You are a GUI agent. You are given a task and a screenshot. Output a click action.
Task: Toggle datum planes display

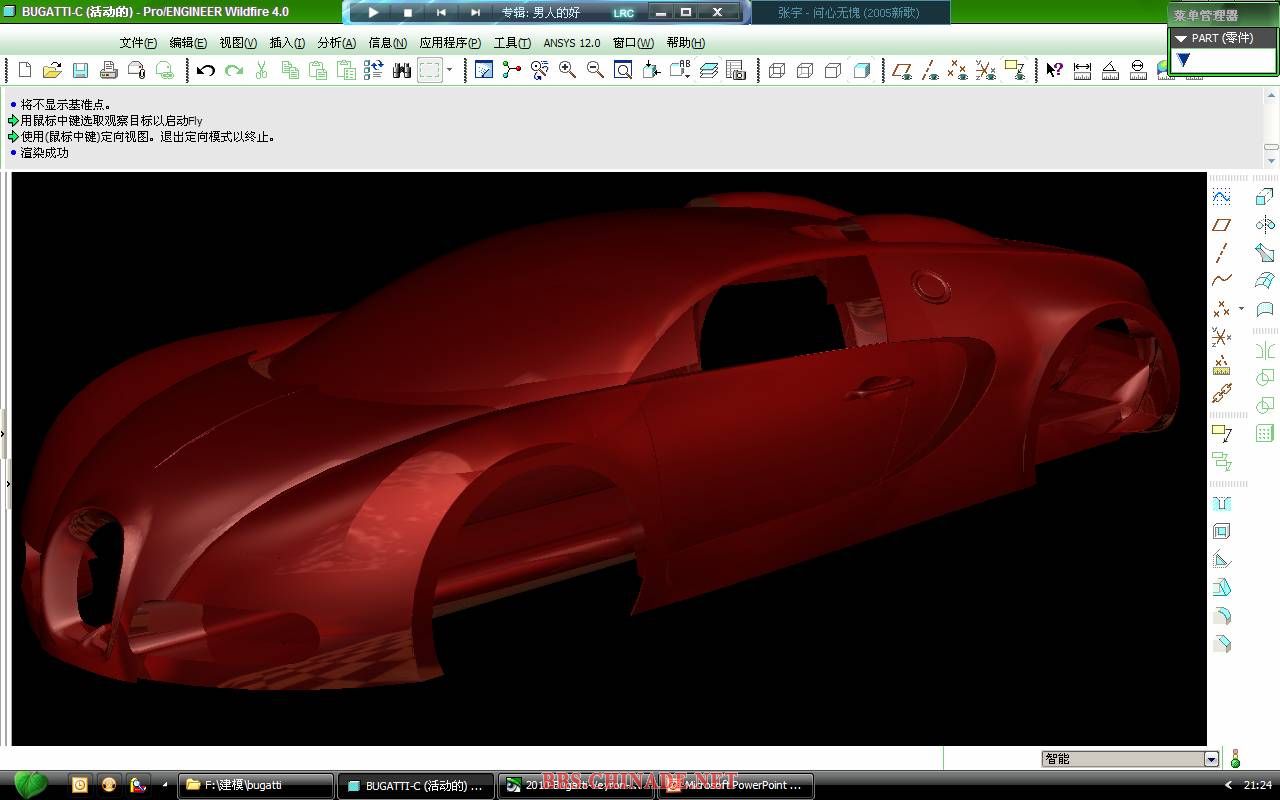pos(902,70)
